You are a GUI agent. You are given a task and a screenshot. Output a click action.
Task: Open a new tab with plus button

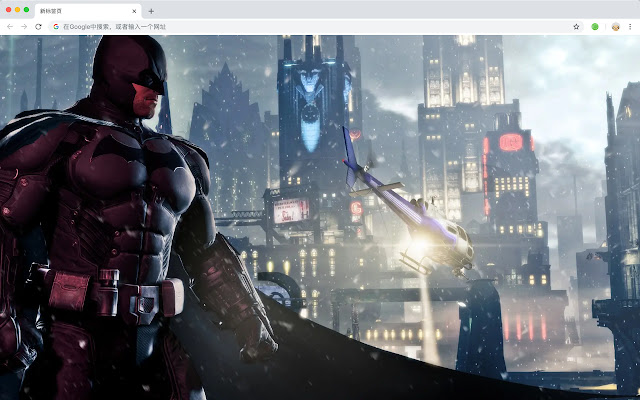click(x=151, y=11)
